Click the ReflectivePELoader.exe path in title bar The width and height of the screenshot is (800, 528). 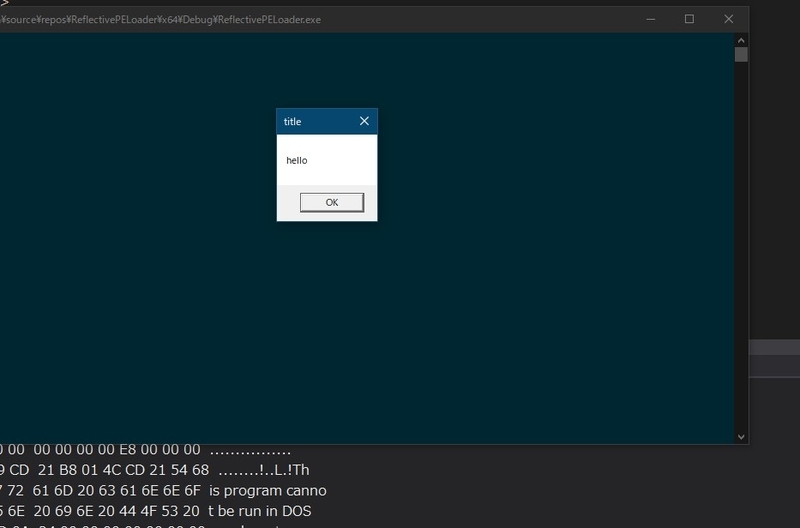[160, 20]
